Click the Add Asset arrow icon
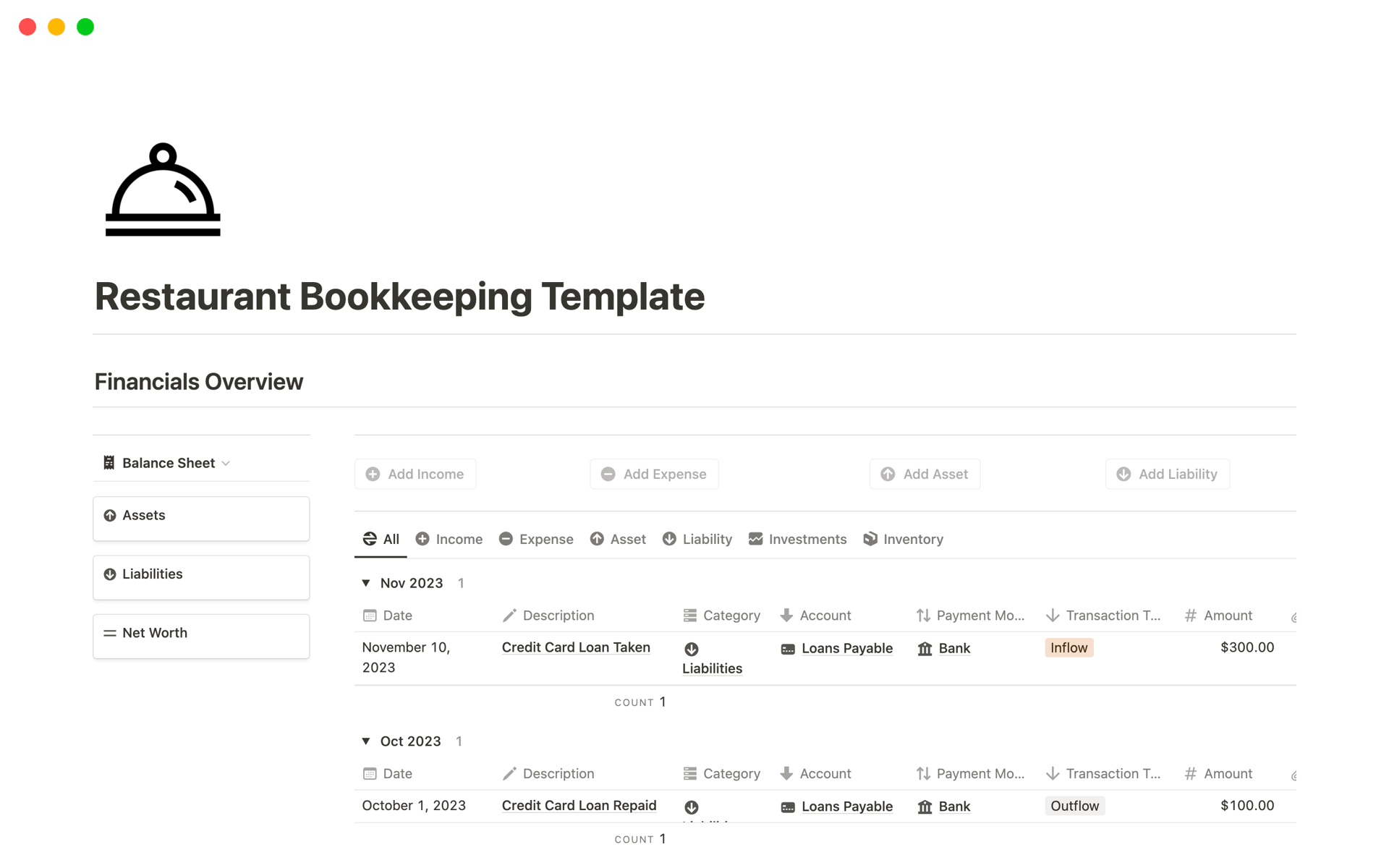The height and width of the screenshot is (868, 1389). tap(888, 474)
